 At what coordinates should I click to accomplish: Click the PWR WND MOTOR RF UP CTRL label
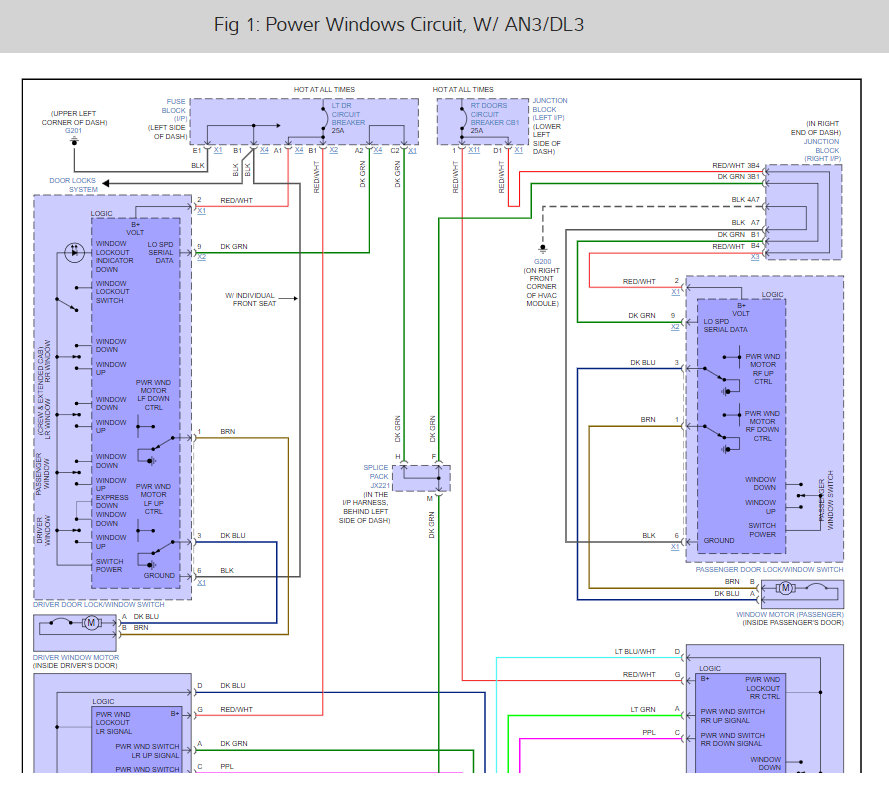763,369
